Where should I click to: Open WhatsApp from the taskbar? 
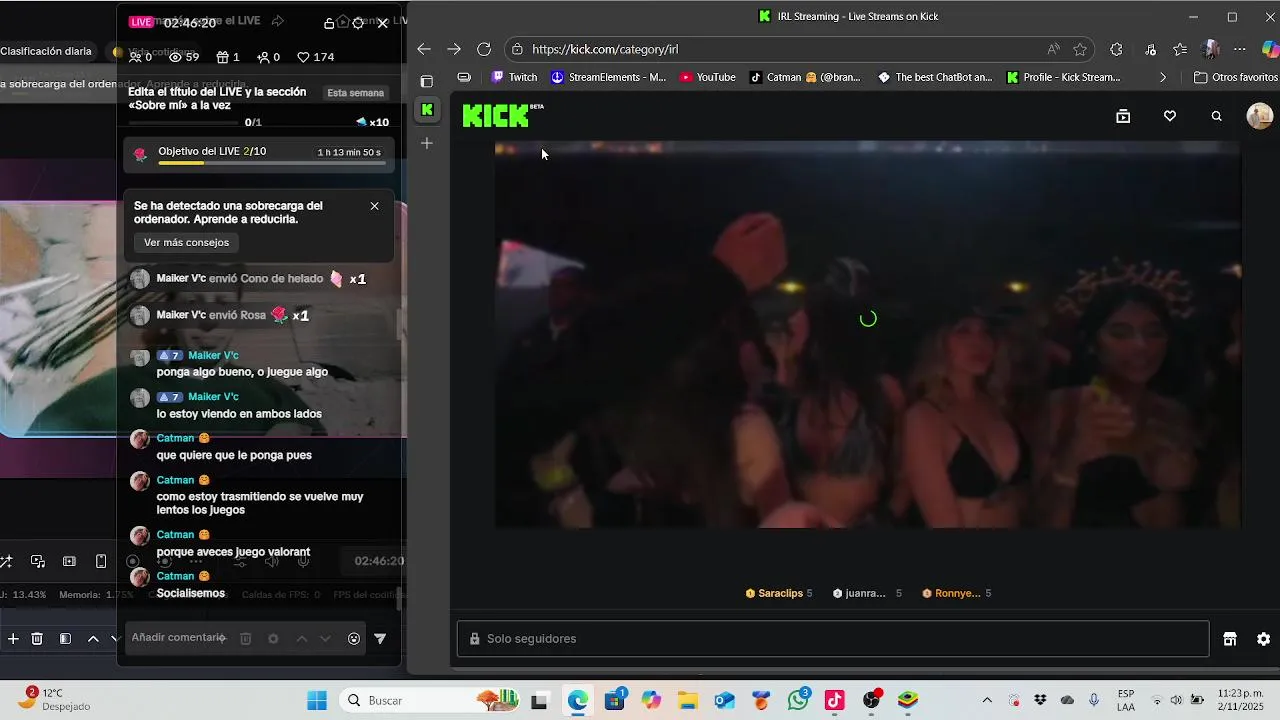tap(798, 700)
